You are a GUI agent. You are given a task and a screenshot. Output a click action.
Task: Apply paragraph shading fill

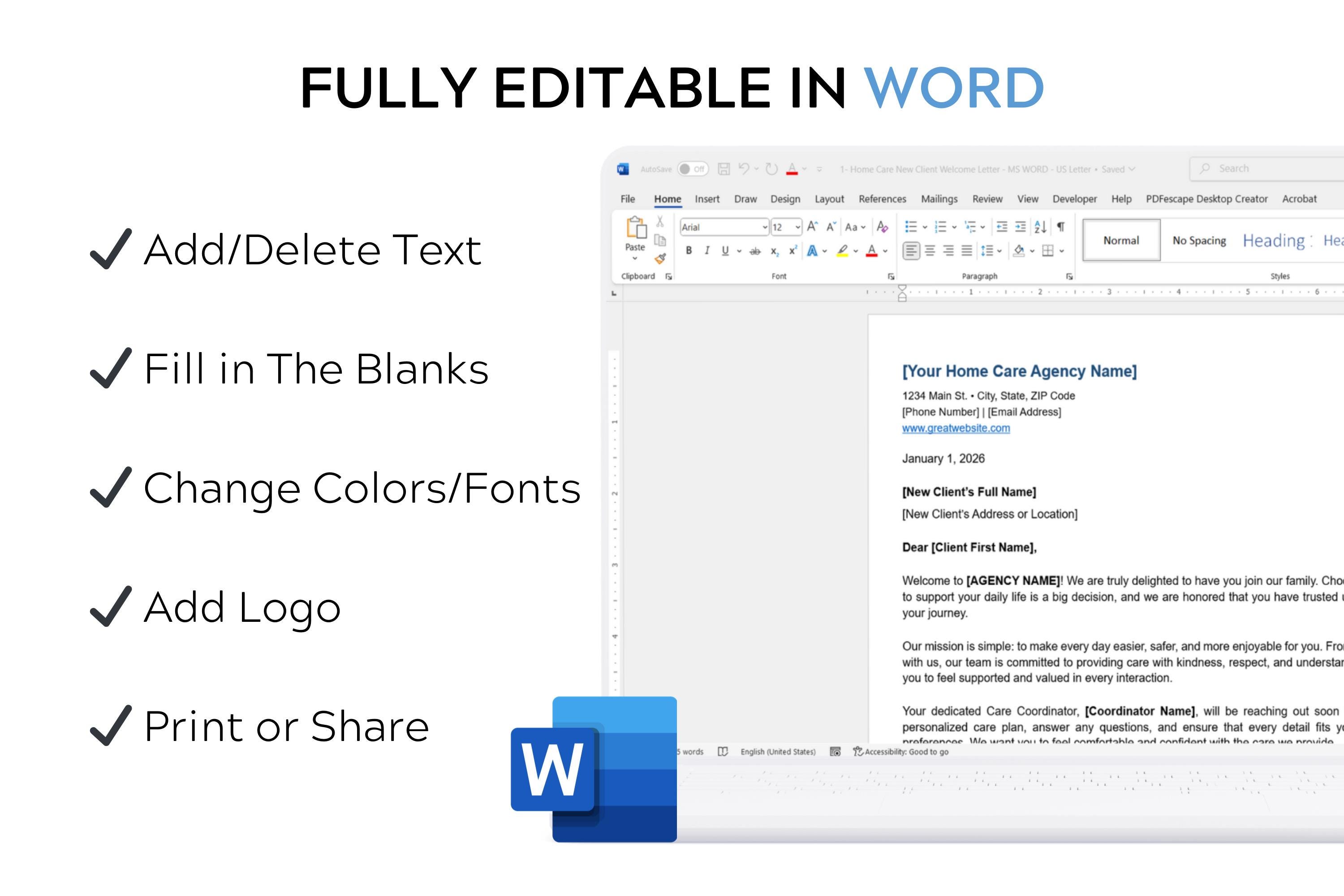pos(1019,251)
